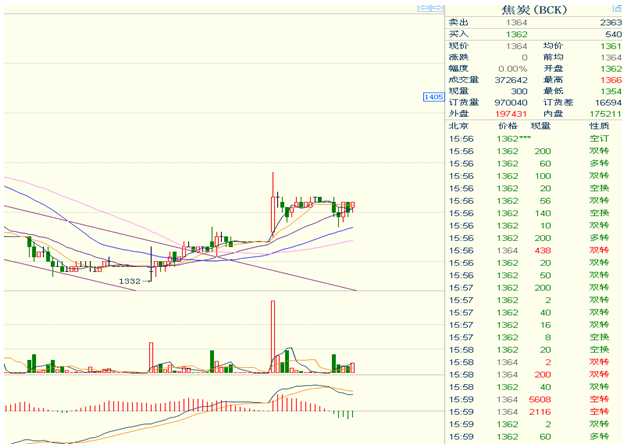The image size is (622, 445).
Task: Click the left arrow chart scroll icon
Action: point(424,8)
